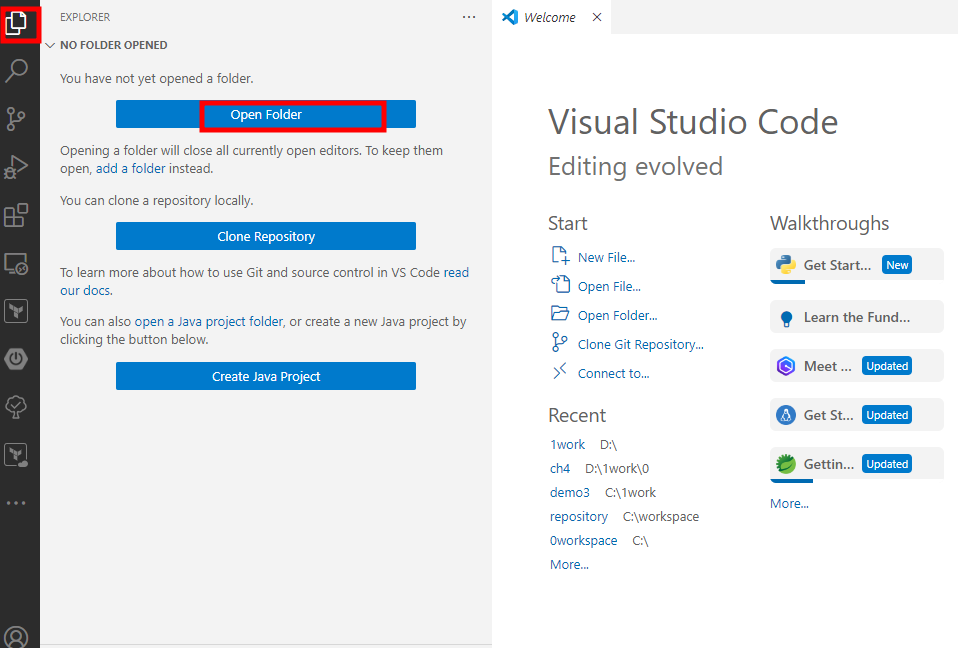Show additional views via activity bar ellipsis
958x648 pixels.
[17, 503]
